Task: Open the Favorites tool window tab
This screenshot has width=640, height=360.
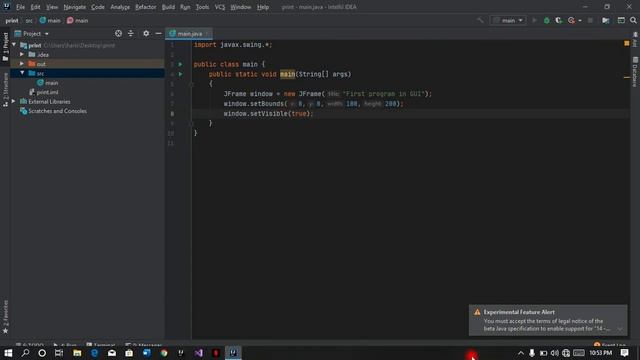Action: pyautogui.click(x=5, y=317)
